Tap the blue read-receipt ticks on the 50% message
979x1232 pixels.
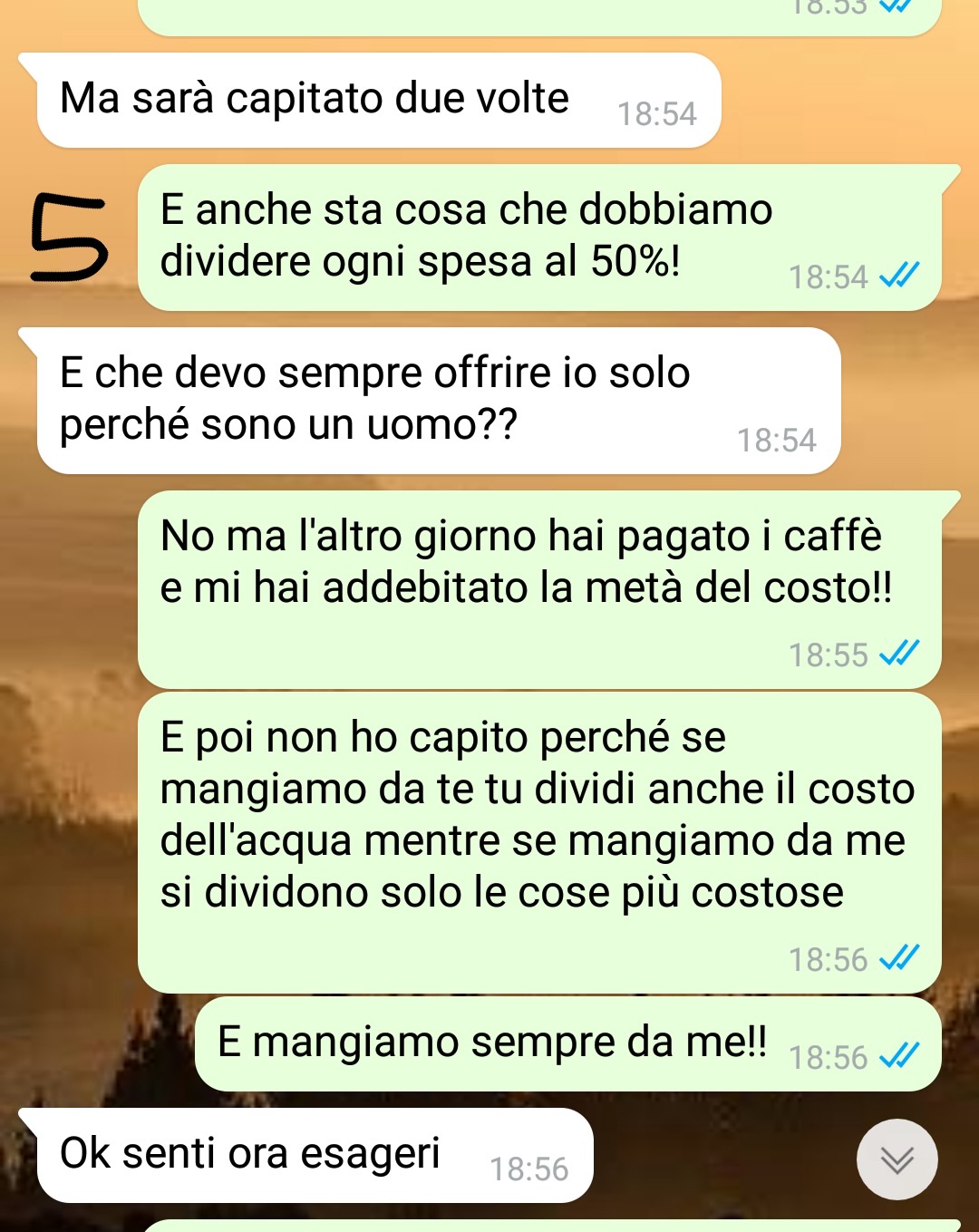[x=900, y=275]
